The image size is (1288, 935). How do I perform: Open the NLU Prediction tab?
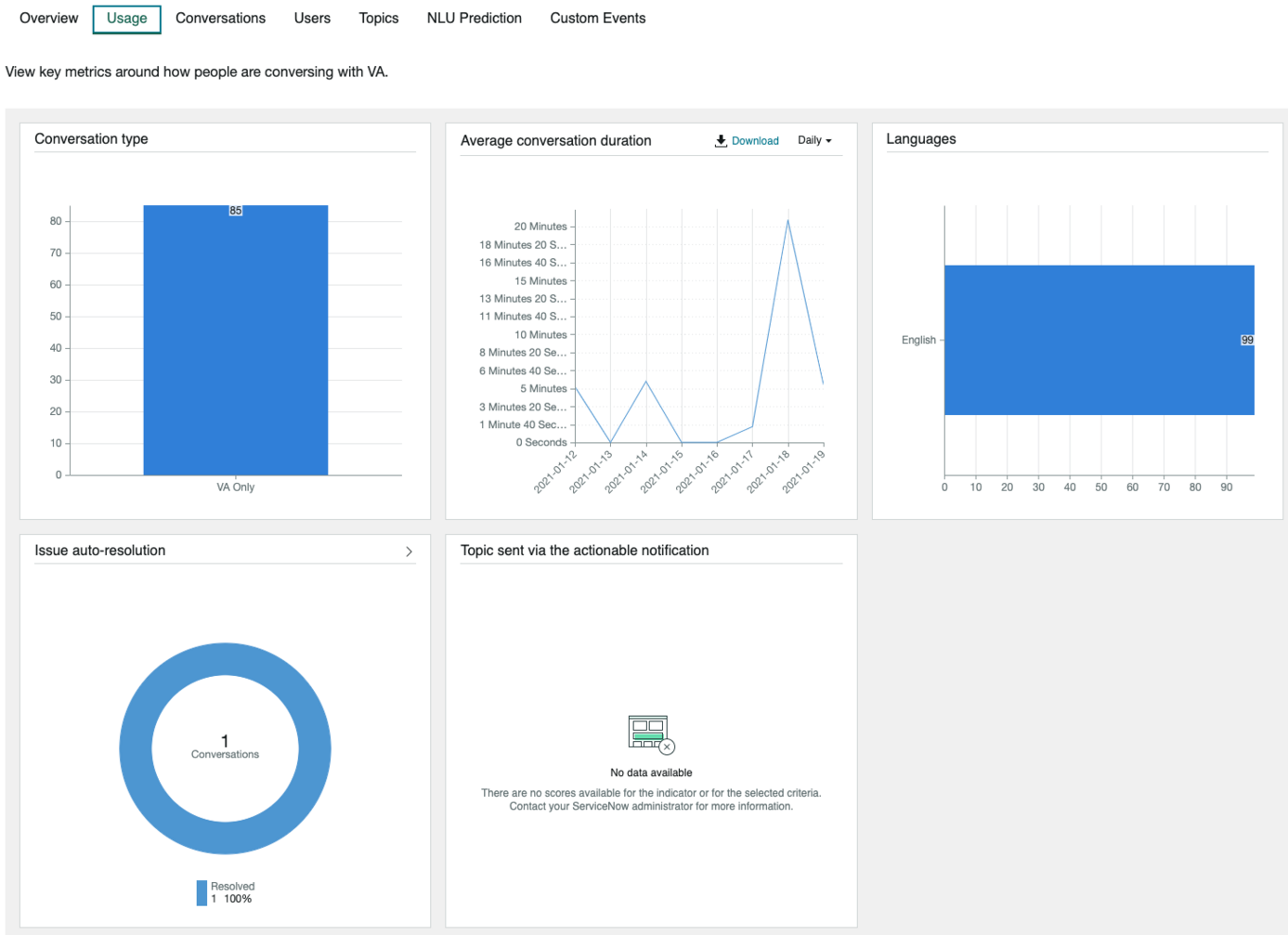[475, 19]
